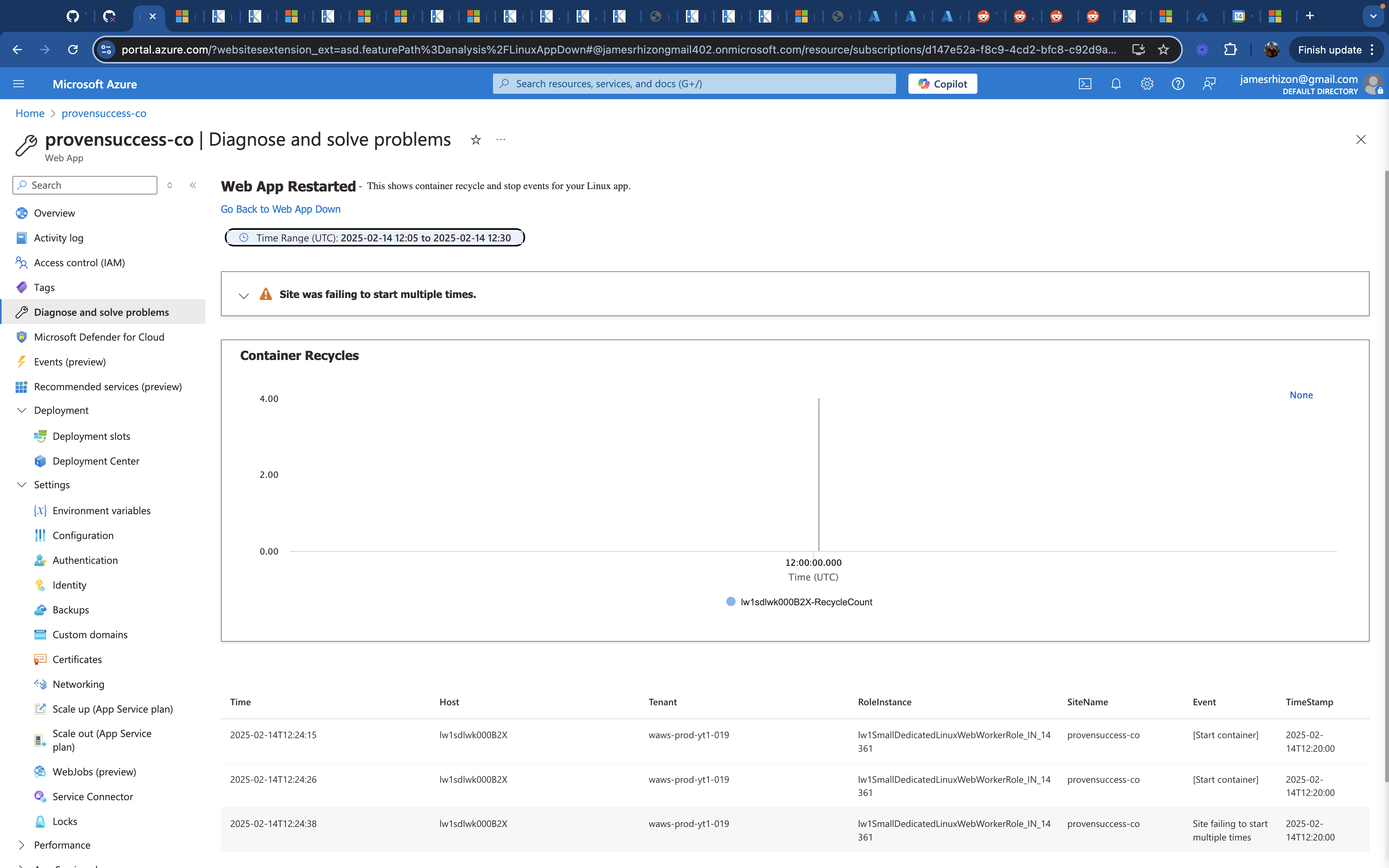Open portal settings gear

tap(1147, 84)
